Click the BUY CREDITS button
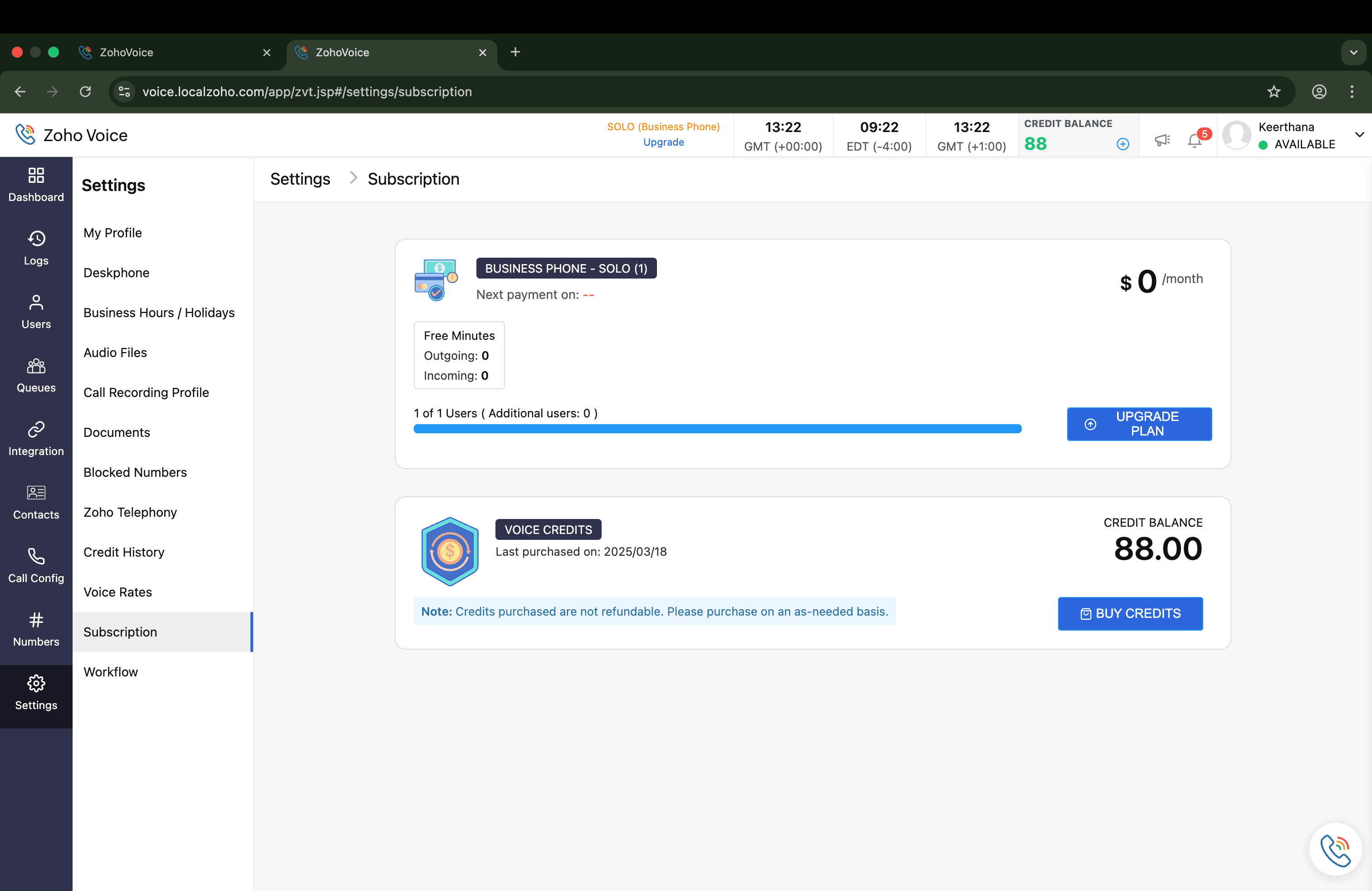The image size is (1372, 891). 1130,613
